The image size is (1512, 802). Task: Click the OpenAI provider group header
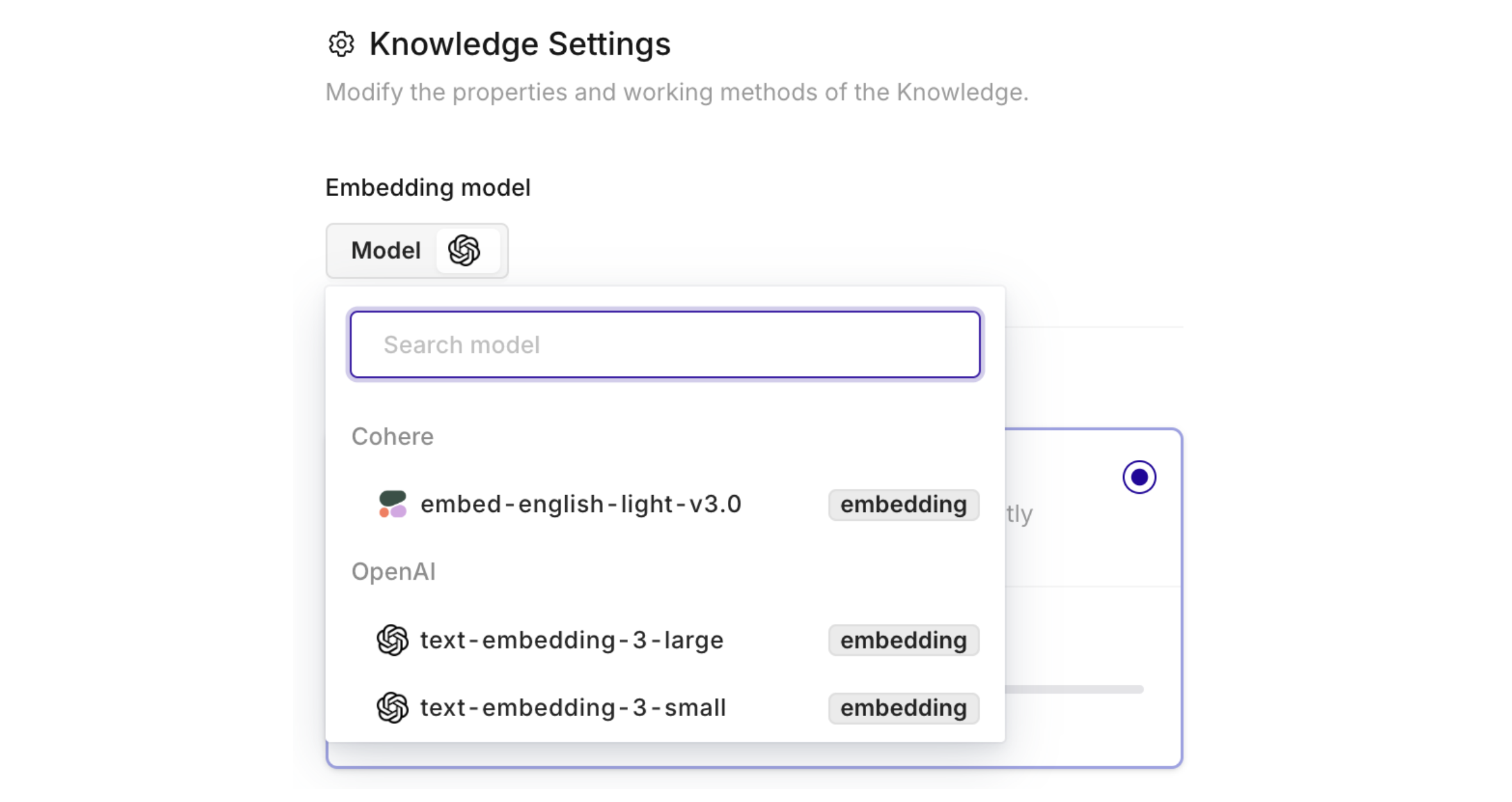[393, 571]
